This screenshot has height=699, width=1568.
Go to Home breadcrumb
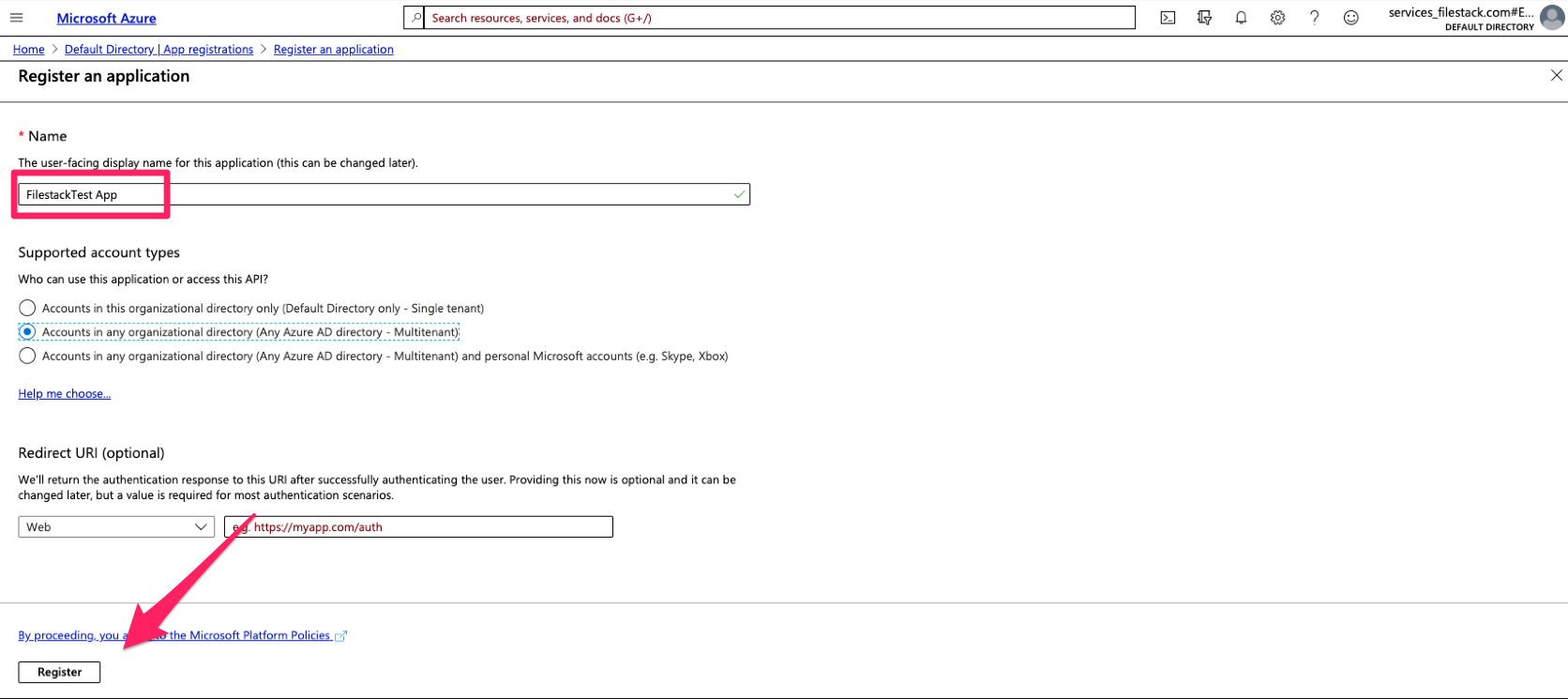pyautogui.click(x=29, y=50)
